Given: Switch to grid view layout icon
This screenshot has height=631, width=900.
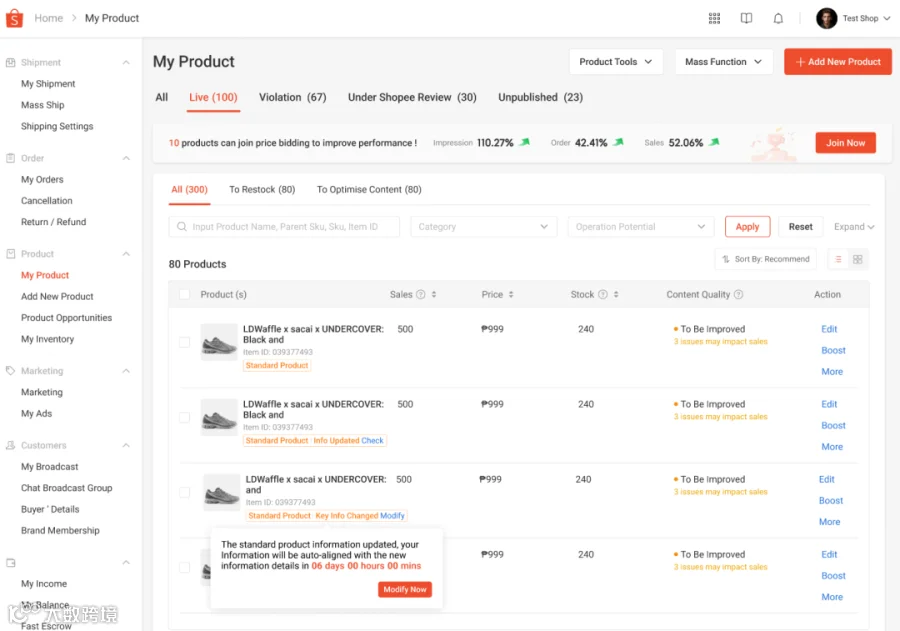Looking at the screenshot, I should pyautogui.click(x=858, y=260).
